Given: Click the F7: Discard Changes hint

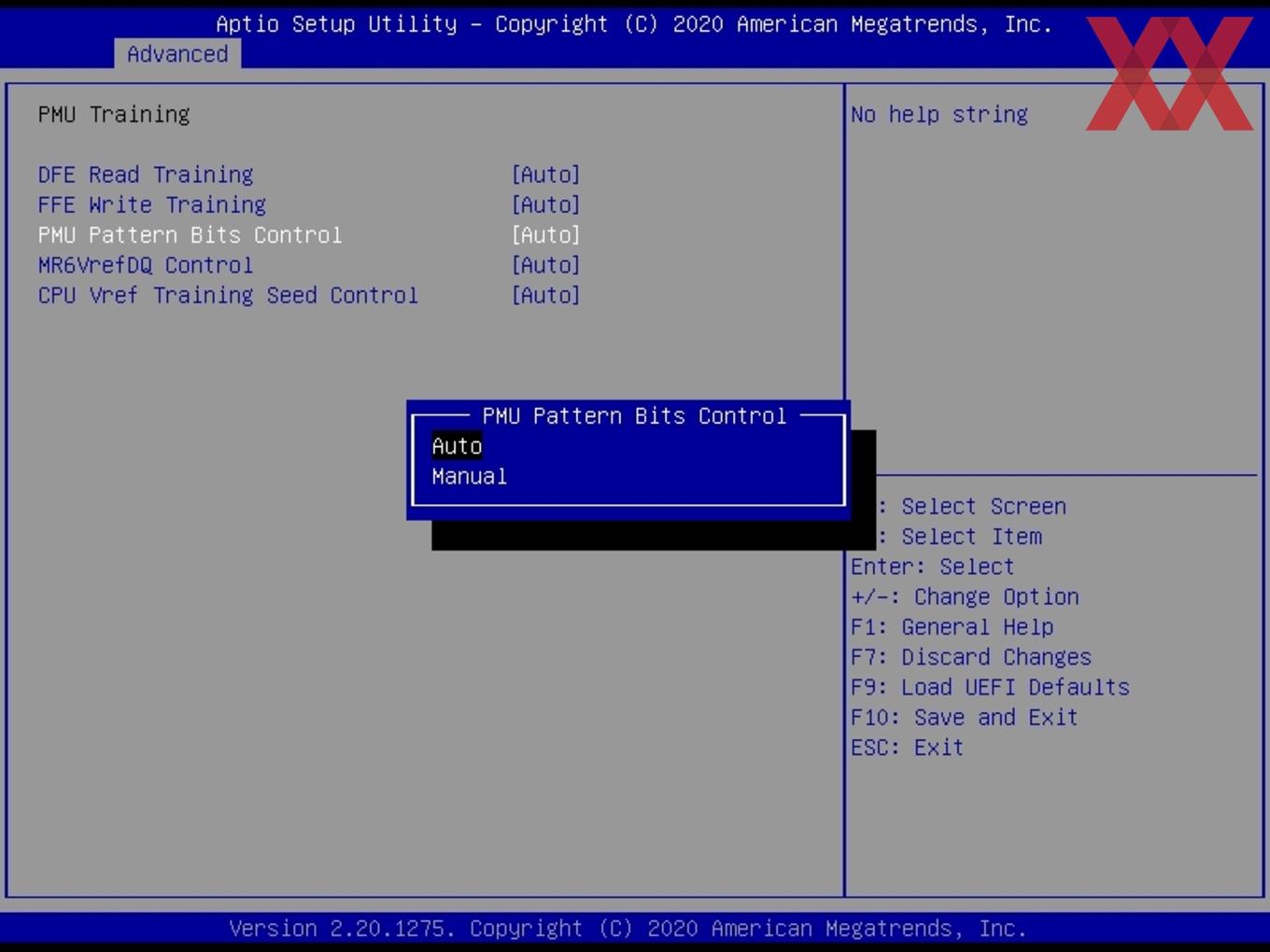Looking at the screenshot, I should coord(971,656).
